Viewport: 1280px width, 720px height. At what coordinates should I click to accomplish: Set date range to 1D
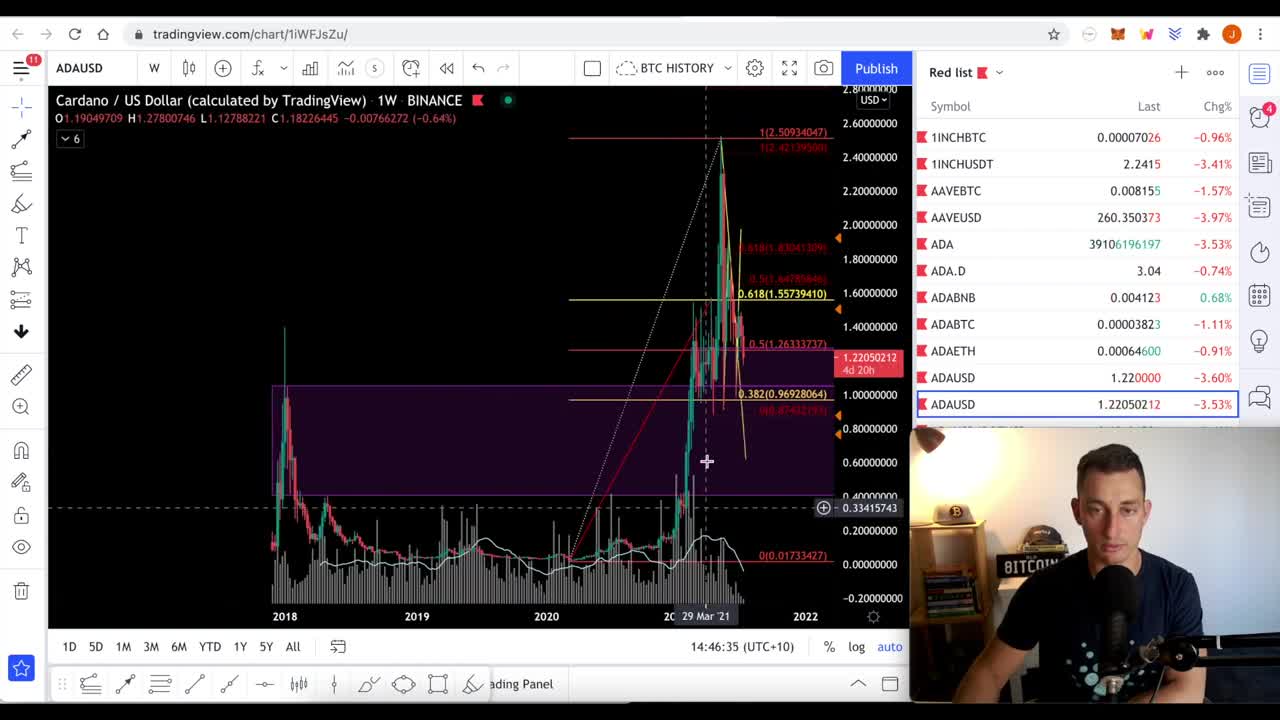69,647
